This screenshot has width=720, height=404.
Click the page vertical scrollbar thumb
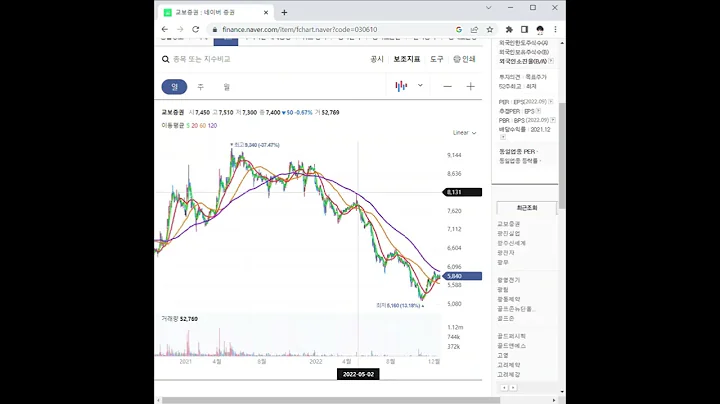[562, 156]
